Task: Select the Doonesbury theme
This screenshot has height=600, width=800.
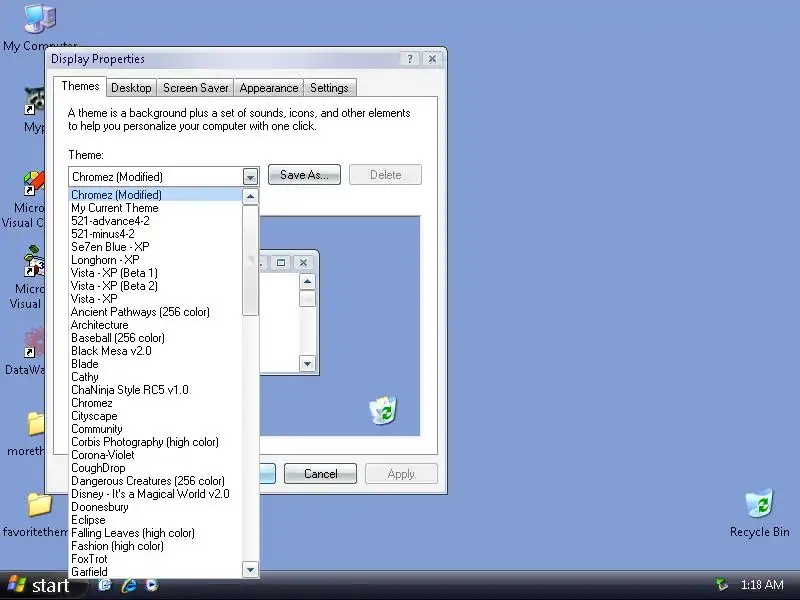Action: (x=156, y=507)
